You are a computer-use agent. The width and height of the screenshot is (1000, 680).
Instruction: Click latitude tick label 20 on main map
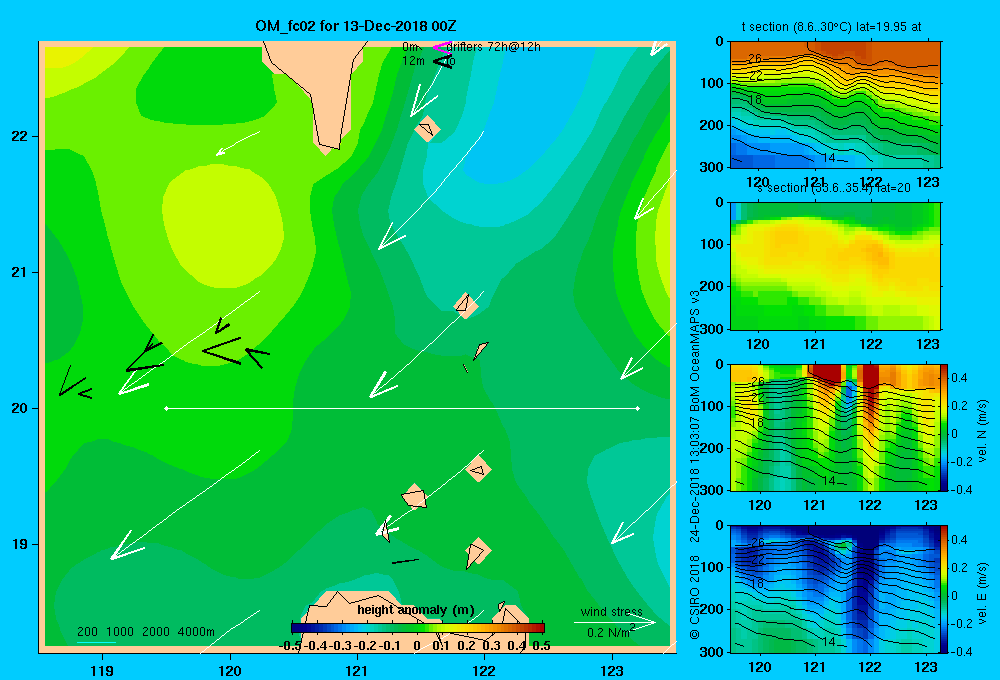20,408
